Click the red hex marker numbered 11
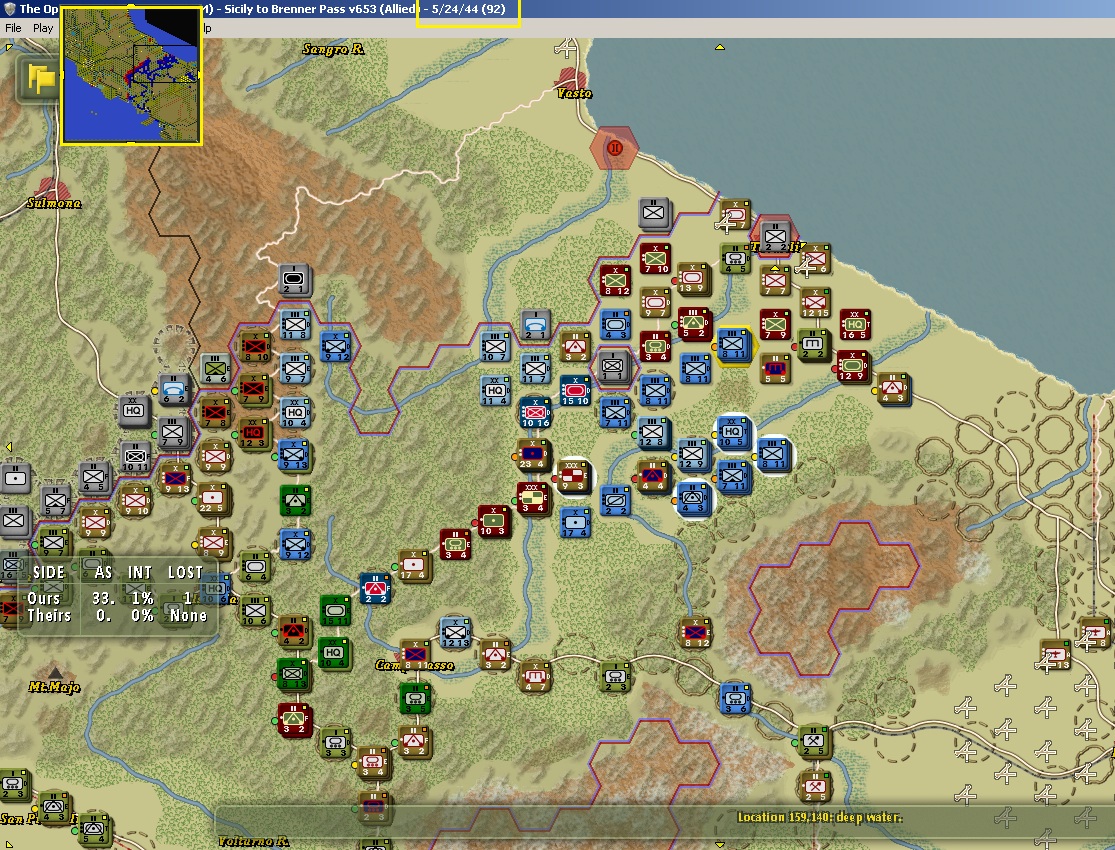The height and width of the screenshot is (850, 1115). tap(614, 148)
